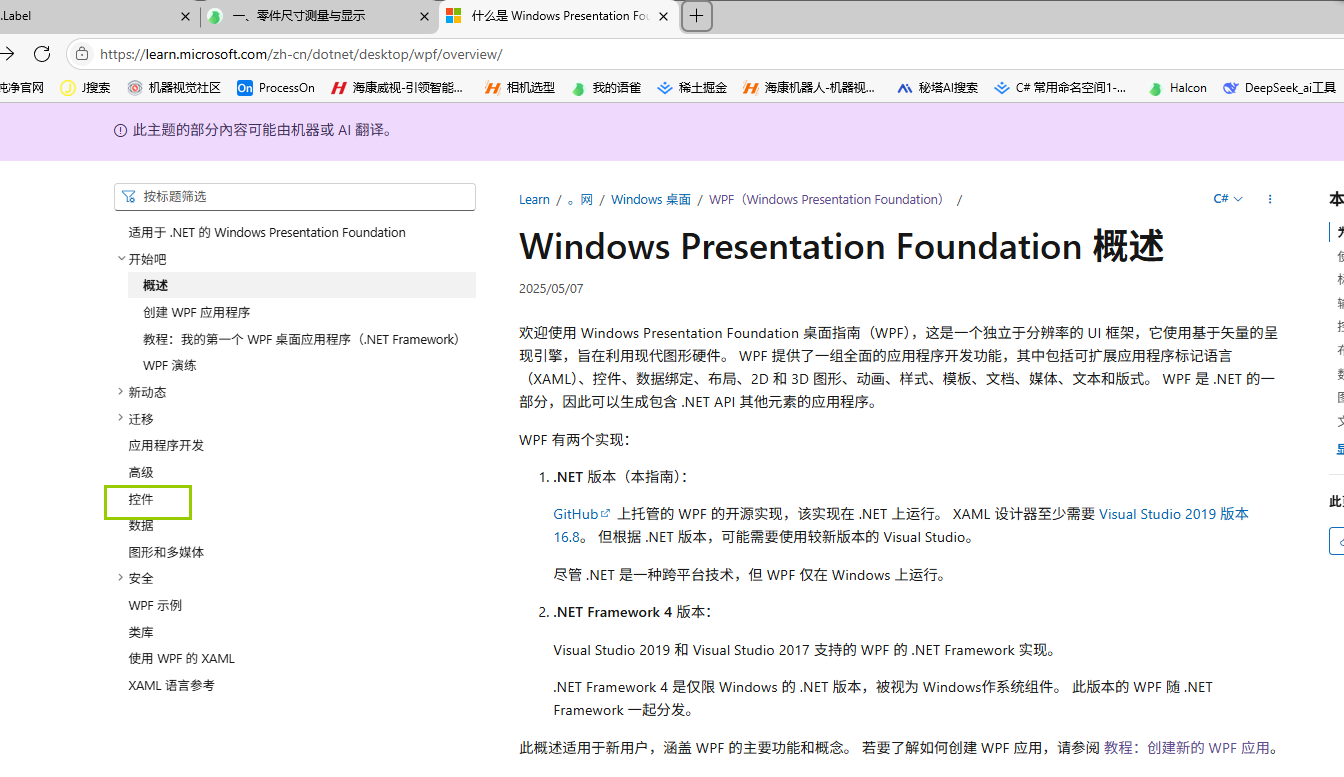Open the ProcessOn bookmark
Image resolution: width=1344 pixels, height=777 pixels.
276,88
